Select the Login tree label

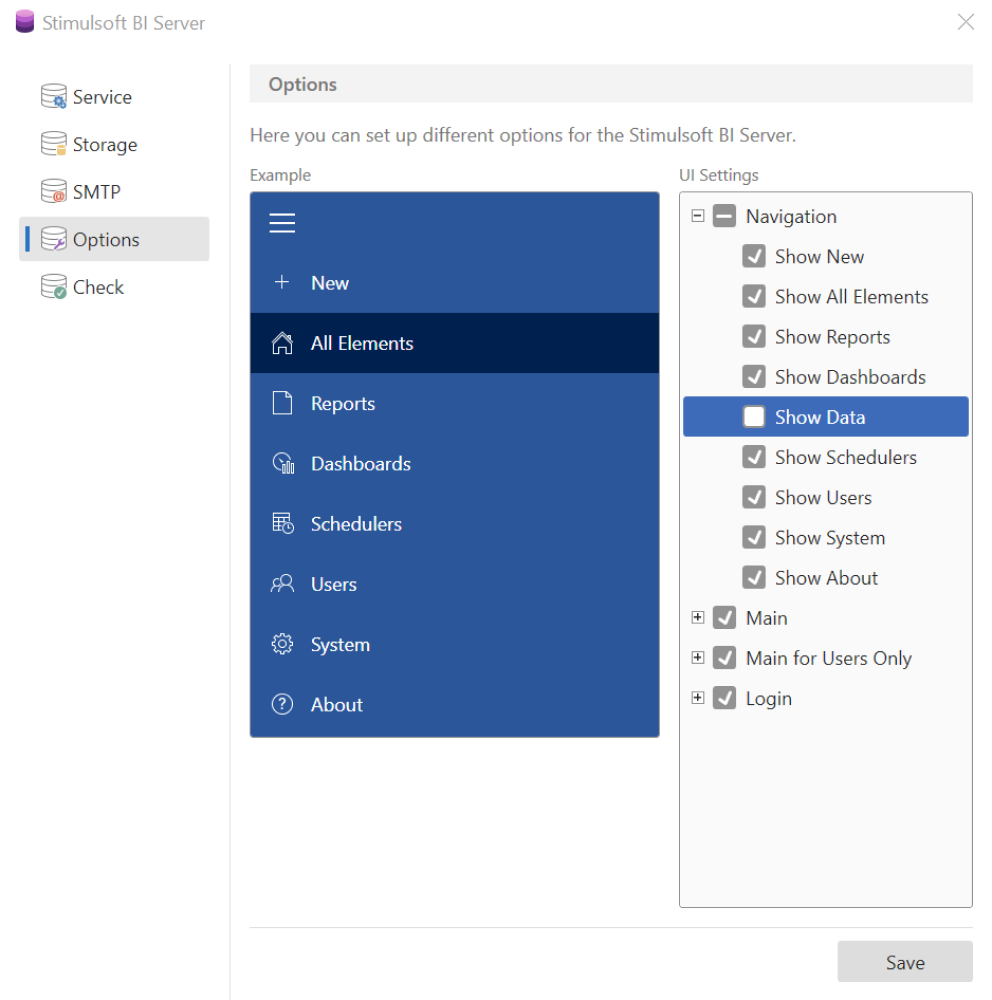[769, 699]
